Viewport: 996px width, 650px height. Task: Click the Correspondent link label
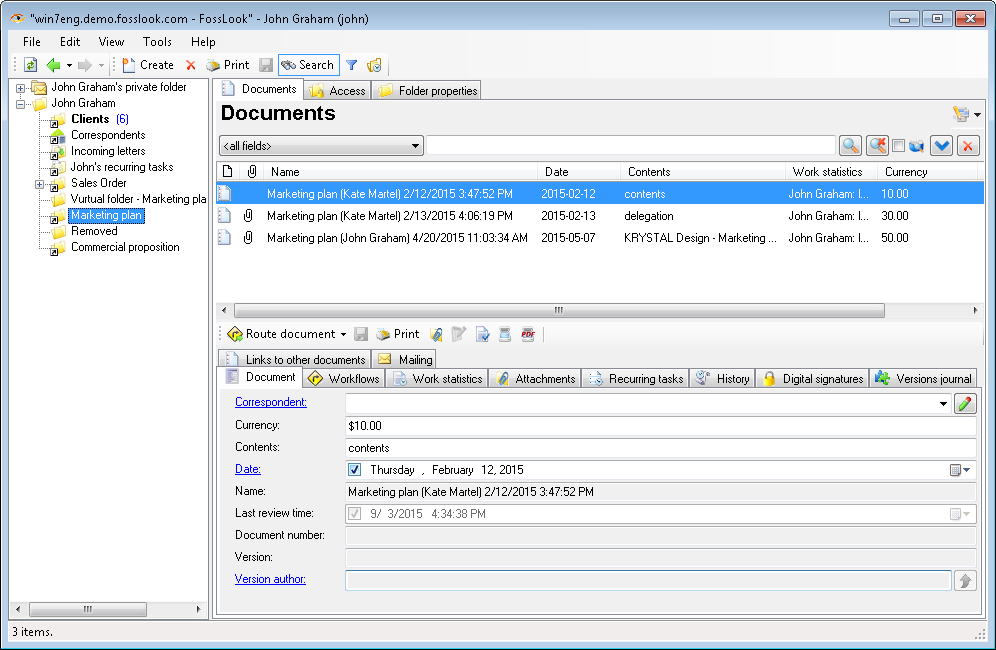click(x=270, y=402)
